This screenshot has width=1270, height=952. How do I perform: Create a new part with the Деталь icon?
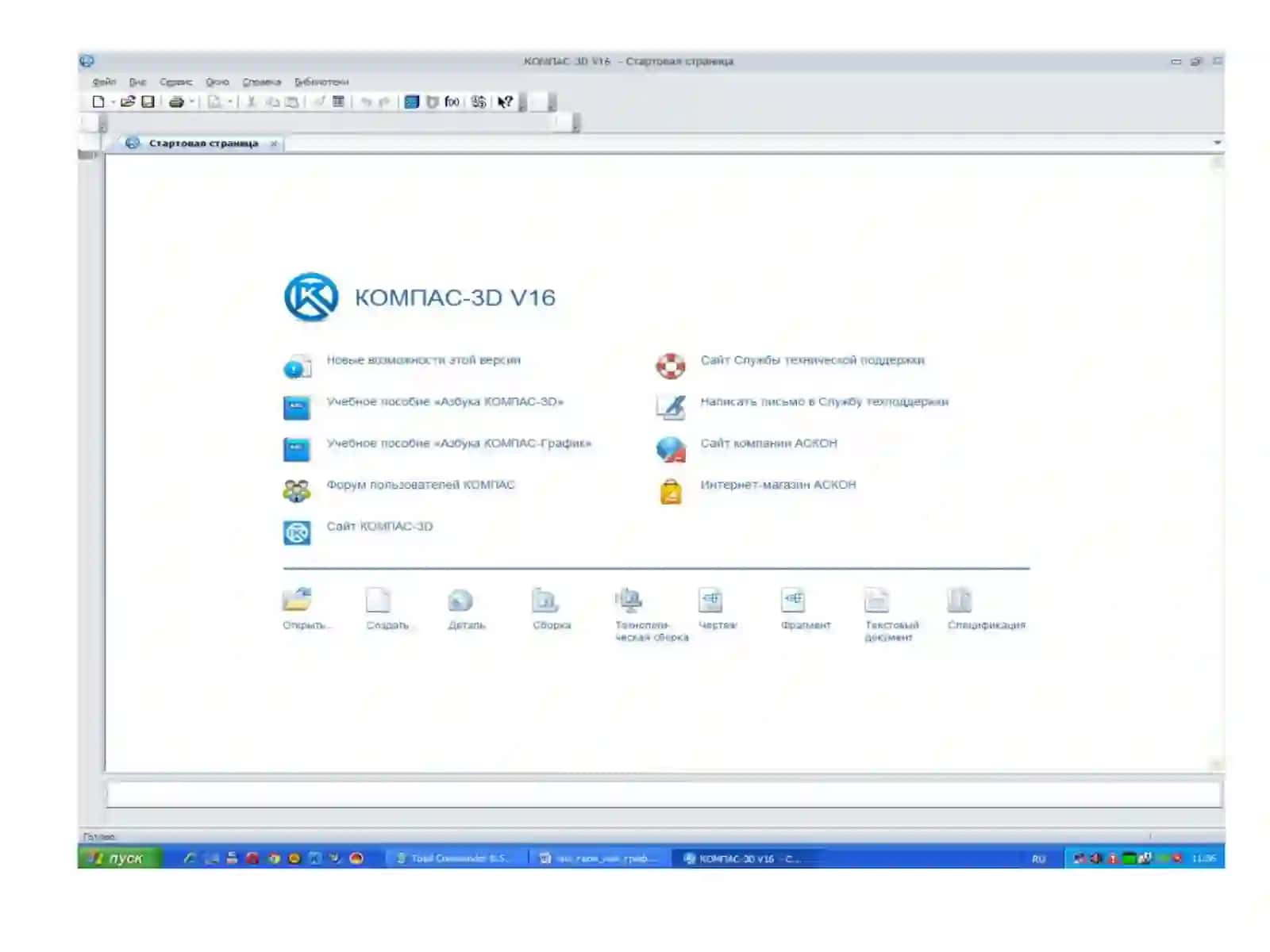point(460,600)
